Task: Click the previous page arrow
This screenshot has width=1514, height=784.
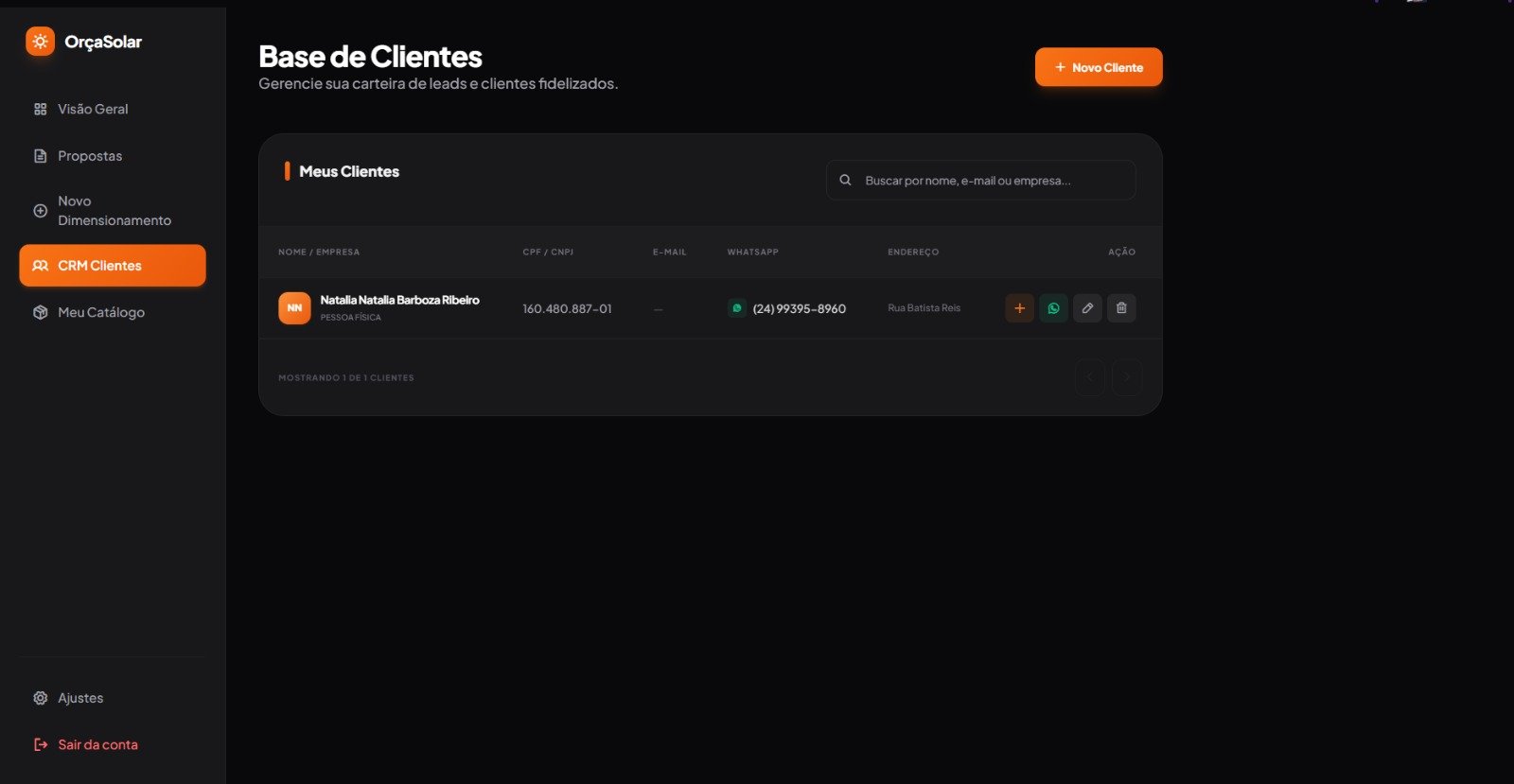Action: click(1090, 377)
